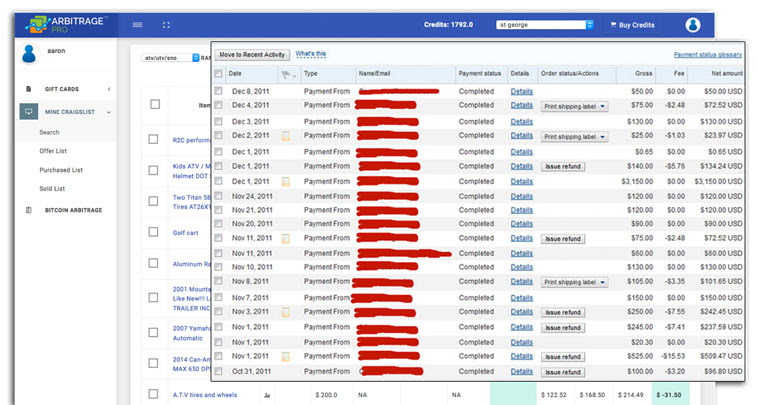Select Bitcoin Arbitrage menu item
The width and height of the screenshot is (758, 405).
(x=73, y=210)
